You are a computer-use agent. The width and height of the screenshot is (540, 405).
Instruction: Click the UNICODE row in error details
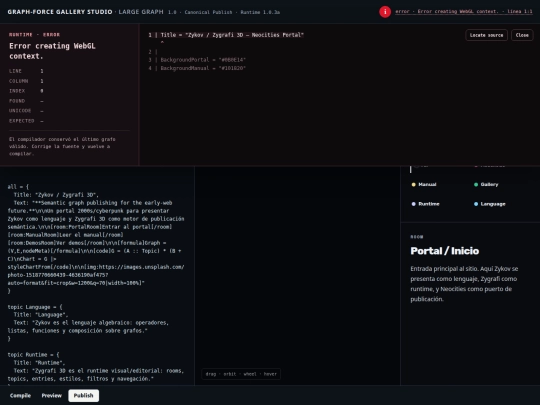(x=26, y=111)
